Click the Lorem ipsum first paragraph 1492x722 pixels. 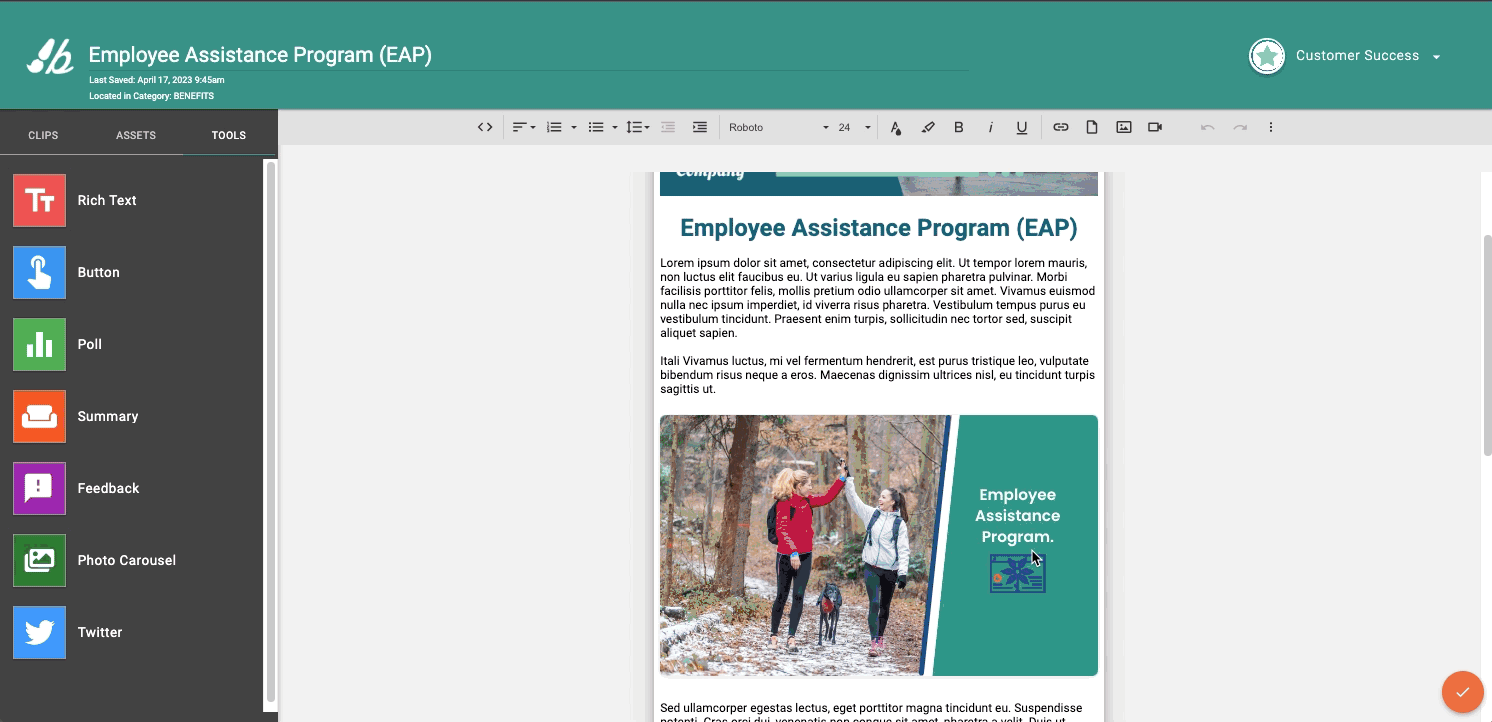click(x=878, y=298)
